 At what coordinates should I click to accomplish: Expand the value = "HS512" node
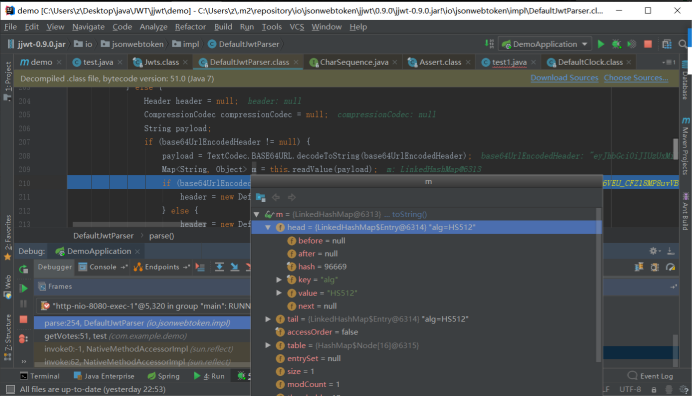[x=279, y=293]
